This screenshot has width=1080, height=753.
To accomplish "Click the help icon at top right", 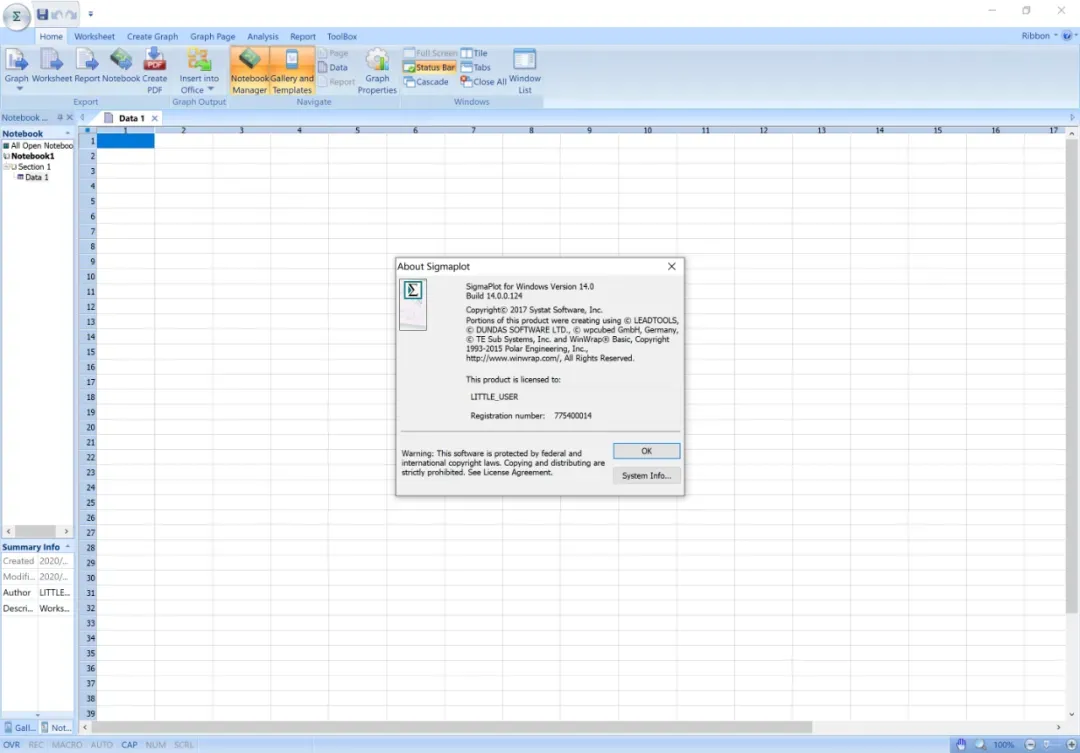I will (1067, 36).
